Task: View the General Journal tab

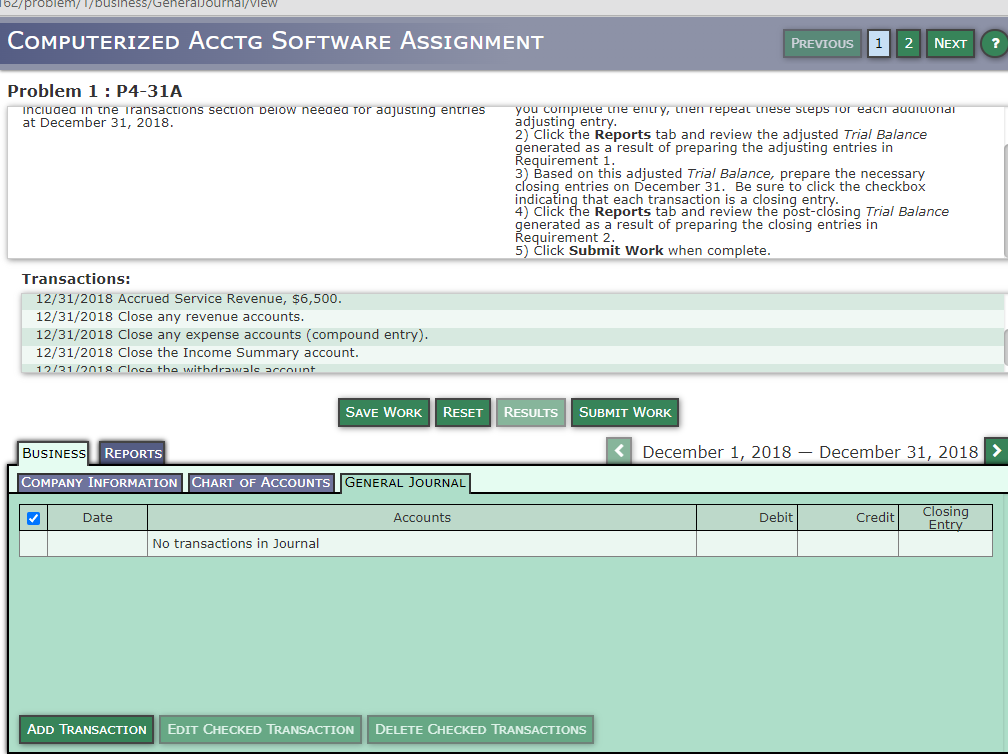Action: tap(405, 482)
